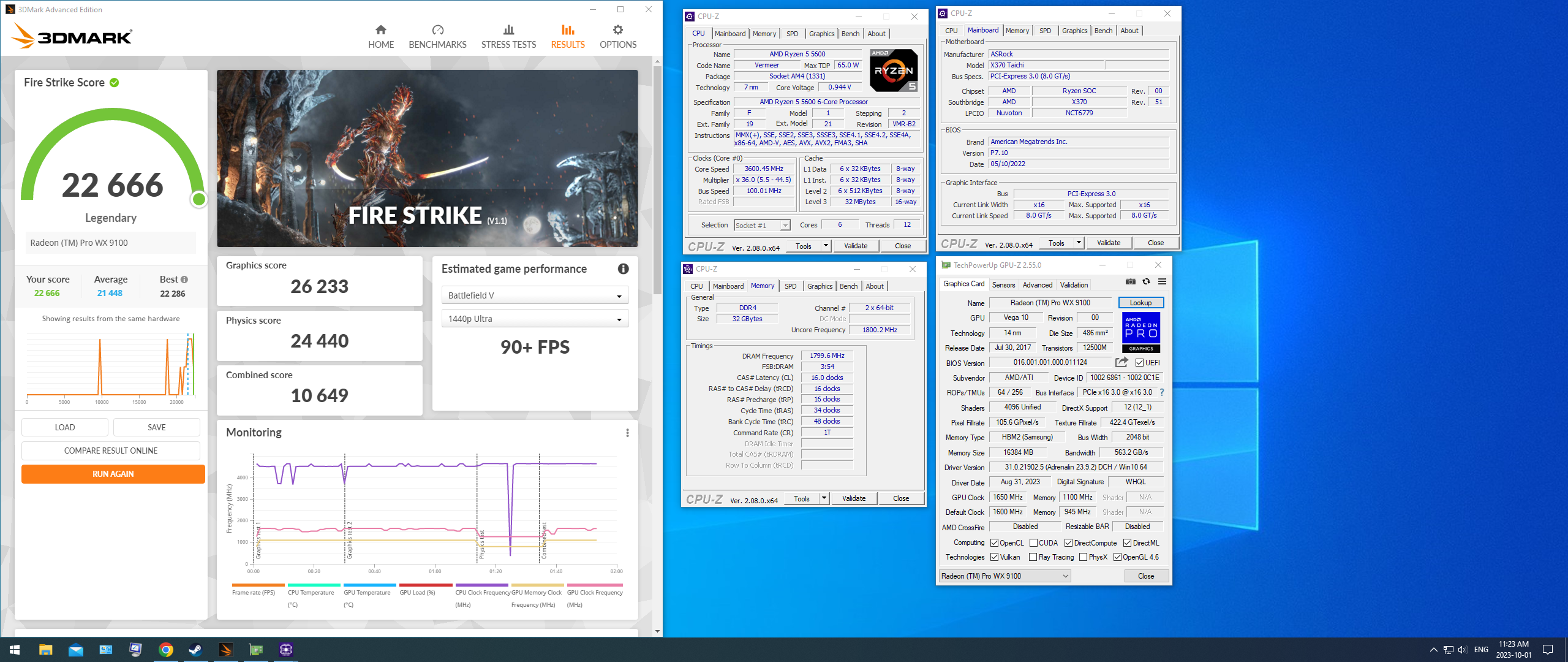Open STRESS TESTS section
This screenshot has width=1568, height=662.
pyautogui.click(x=508, y=37)
